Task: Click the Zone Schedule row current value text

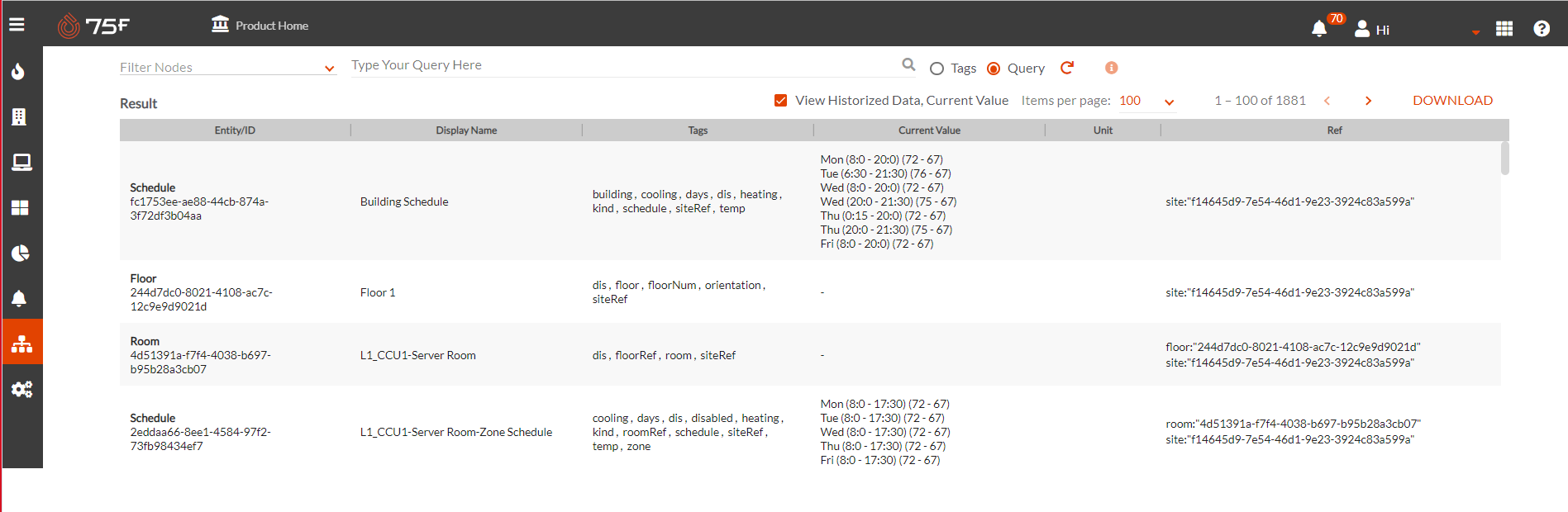Action: click(x=885, y=432)
